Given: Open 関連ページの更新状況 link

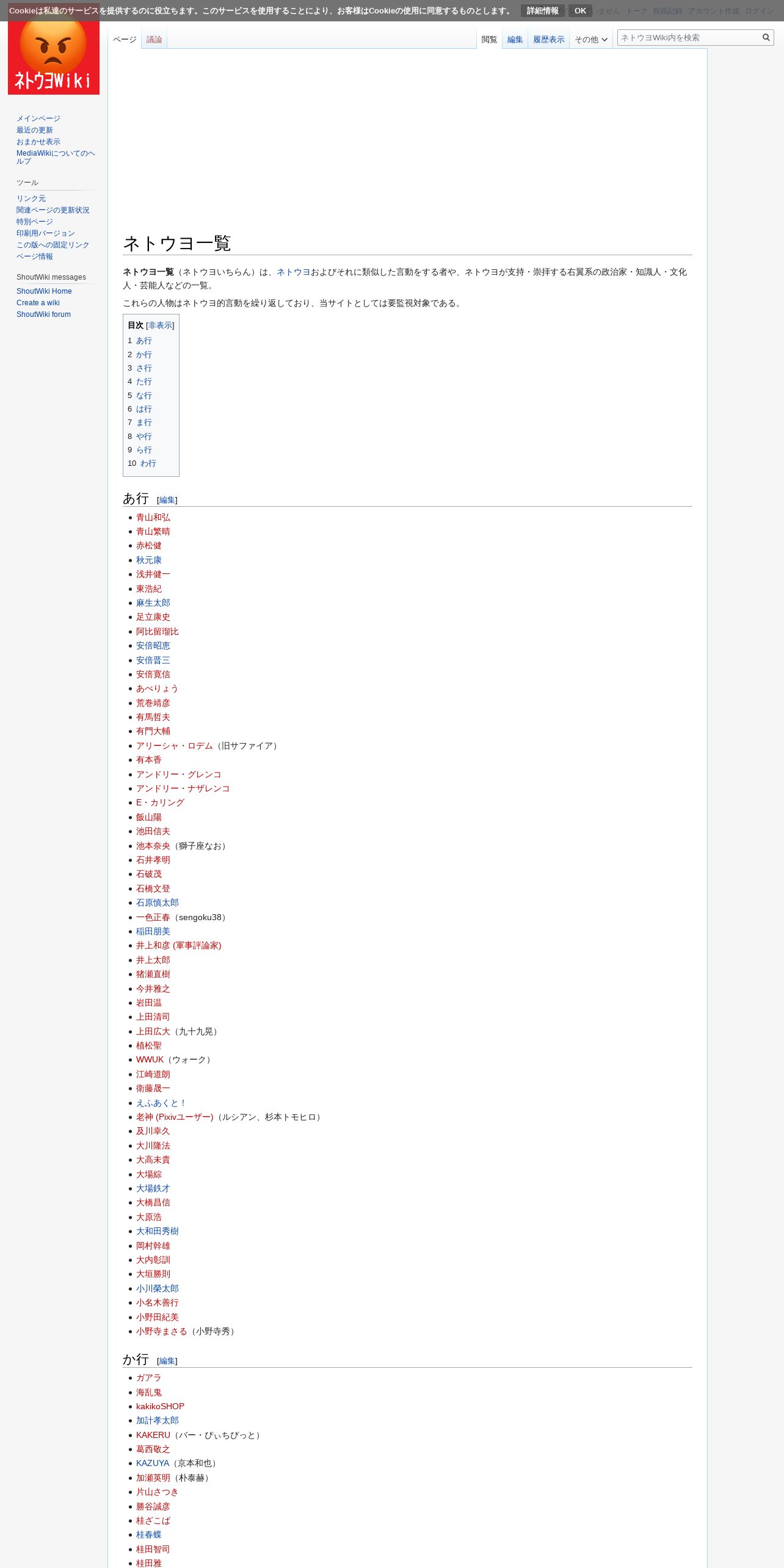Looking at the screenshot, I should click(x=53, y=210).
